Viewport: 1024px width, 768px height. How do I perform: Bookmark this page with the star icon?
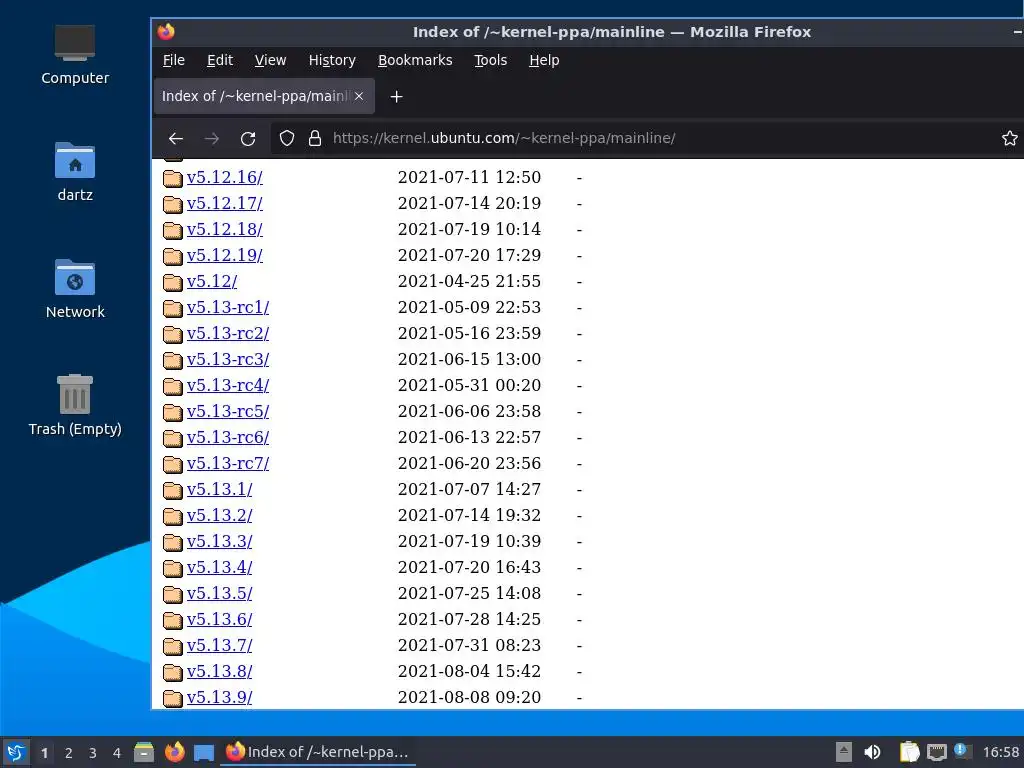(x=1010, y=138)
